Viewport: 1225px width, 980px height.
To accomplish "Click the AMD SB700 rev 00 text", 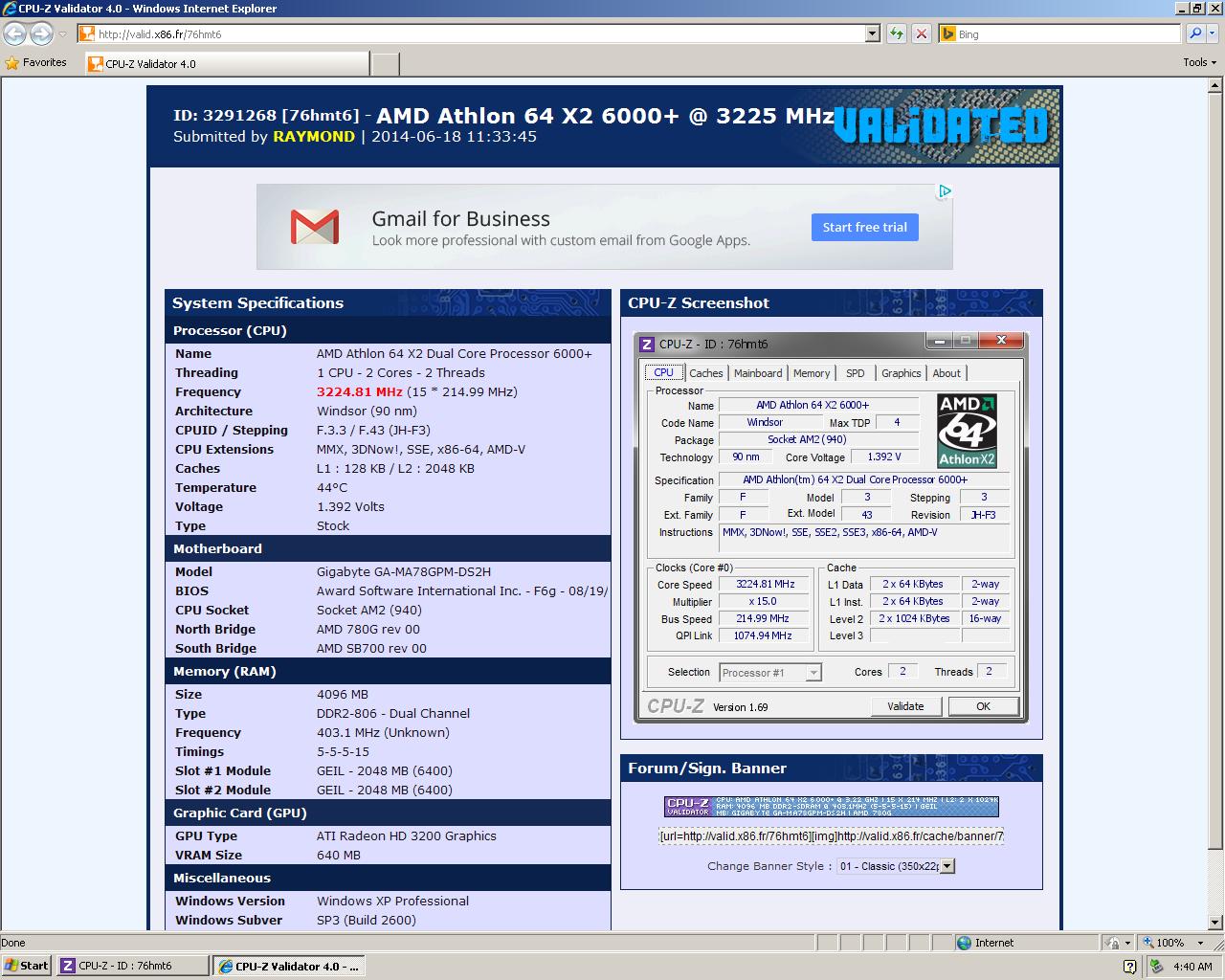I will coord(371,648).
